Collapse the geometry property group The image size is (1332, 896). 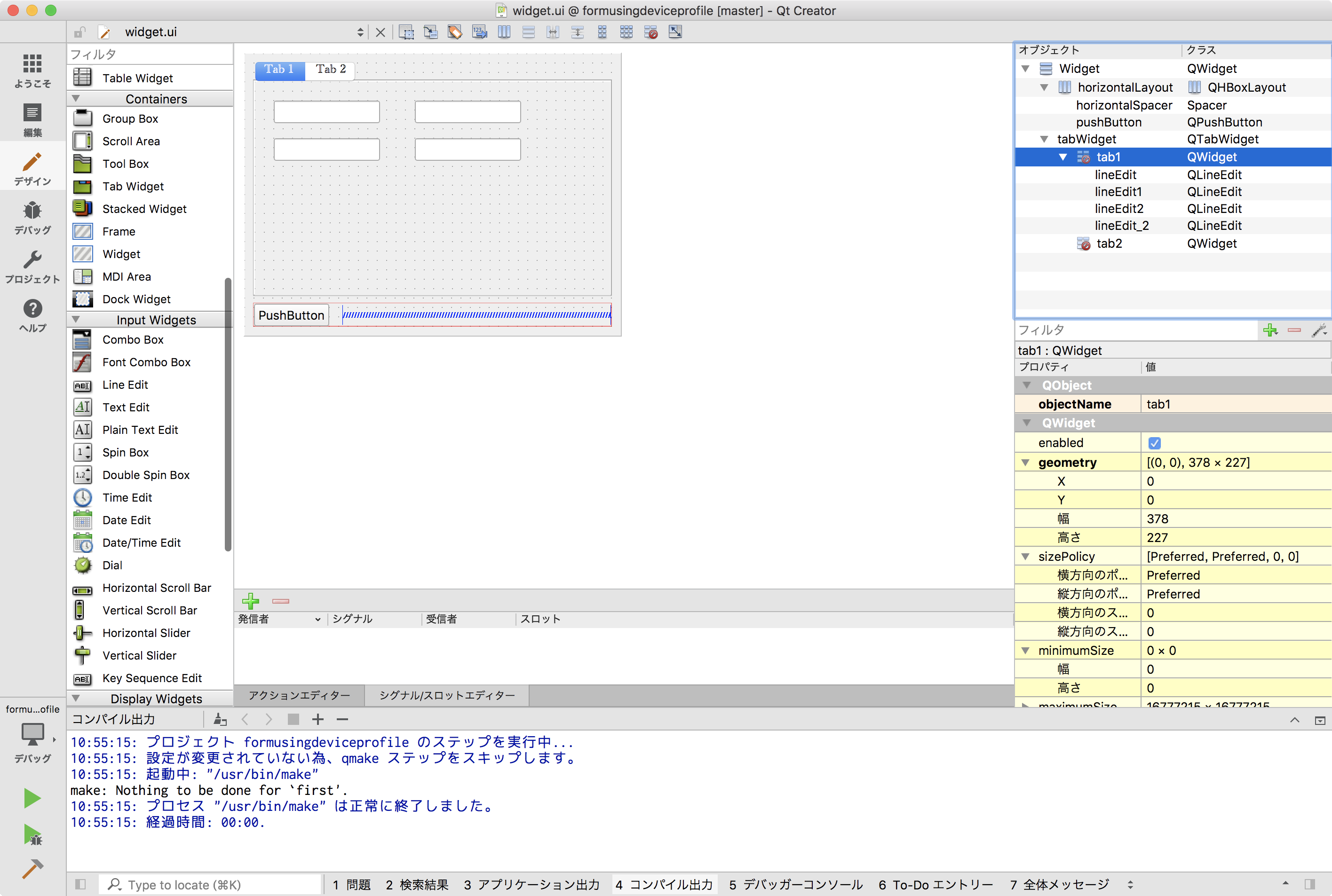tap(1026, 462)
